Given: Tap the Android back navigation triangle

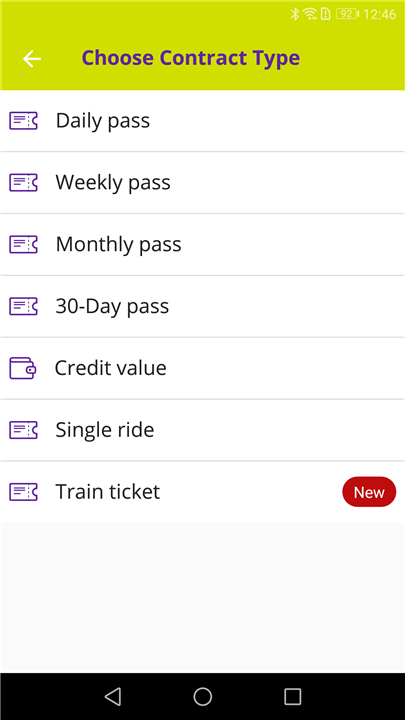Looking at the screenshot, I should click(113, 697).
